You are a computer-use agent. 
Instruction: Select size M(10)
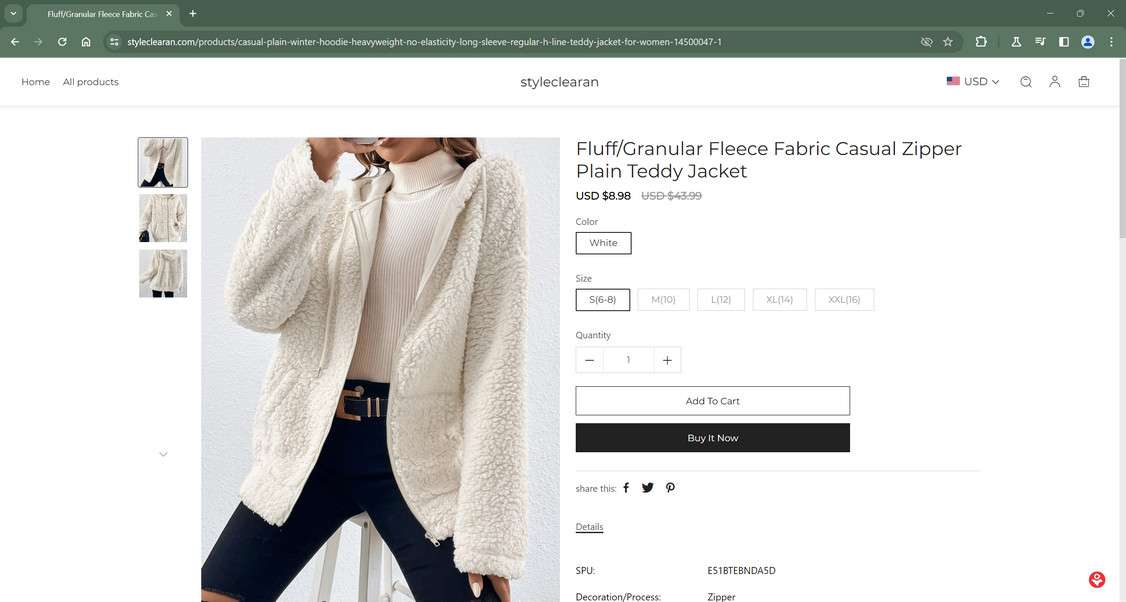(x=663, y=299)
